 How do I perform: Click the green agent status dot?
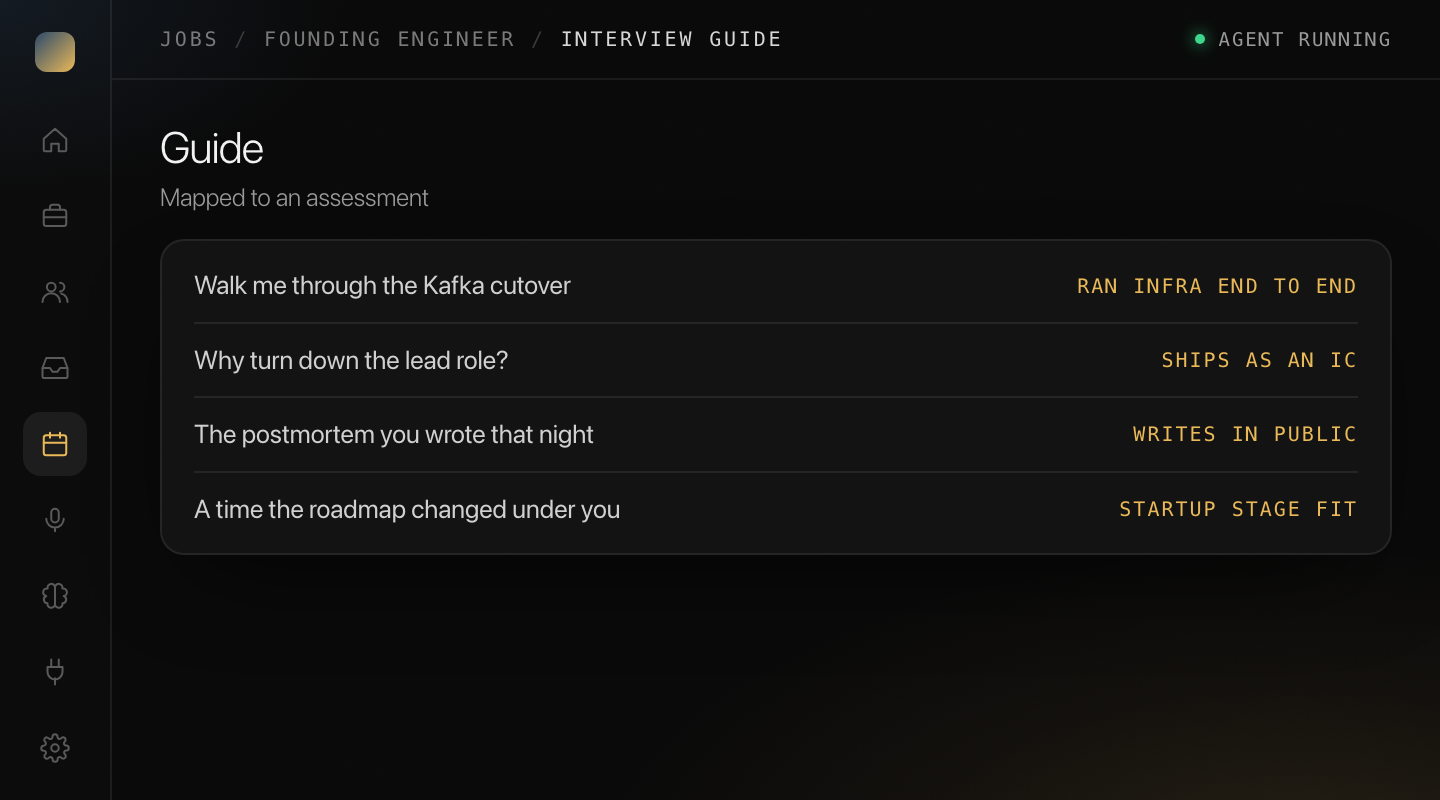1200,39
